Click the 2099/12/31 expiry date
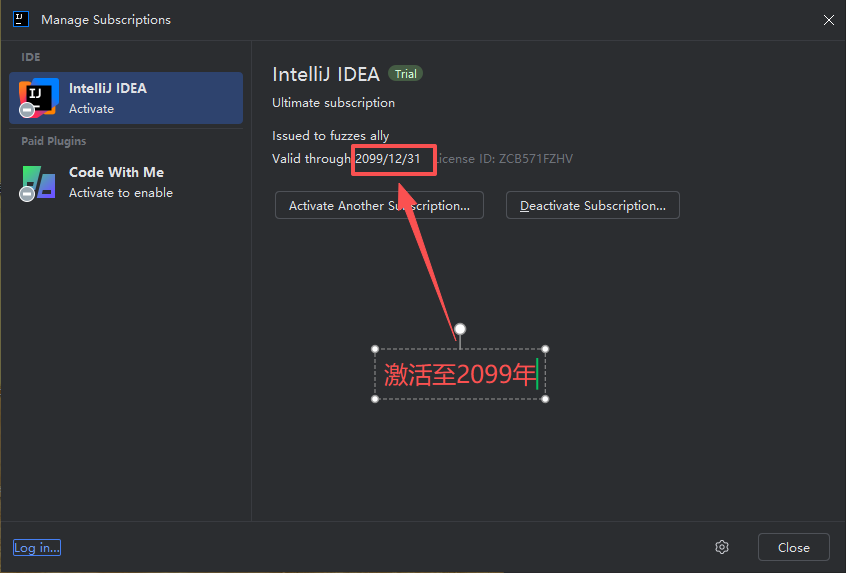Viewport: 846px width, 573px height. (388, 159)
